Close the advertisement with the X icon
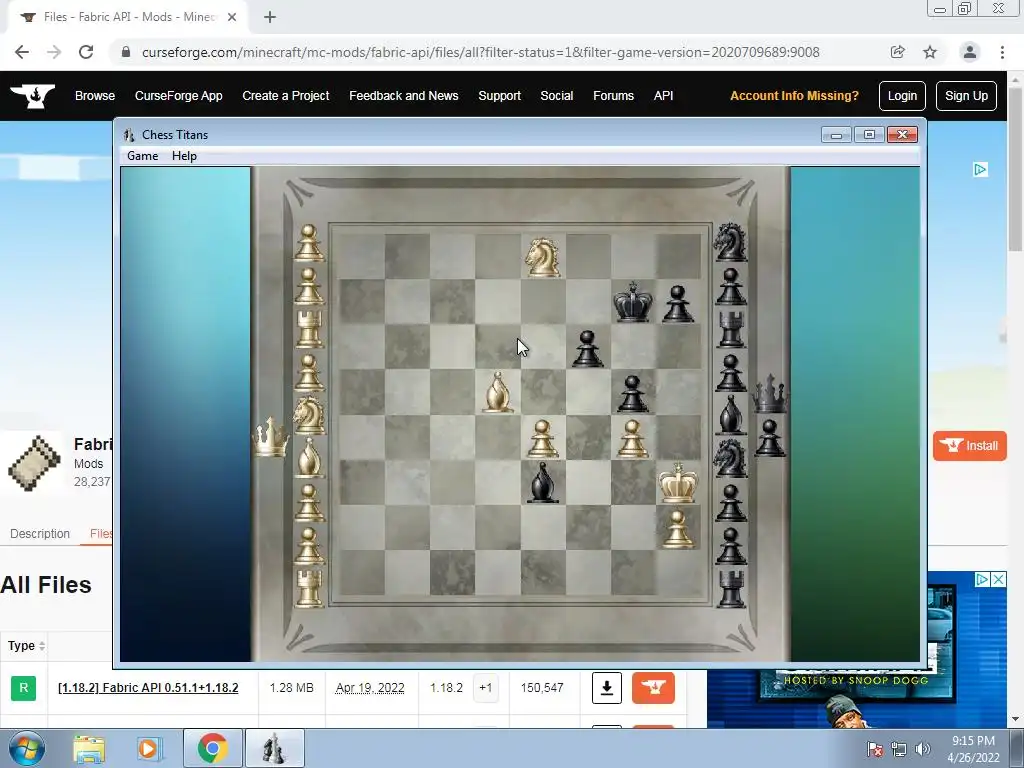 coord(999,579)
